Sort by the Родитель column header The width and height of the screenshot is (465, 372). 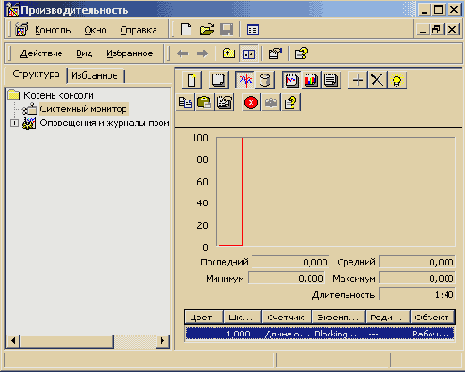(x=388, y=317)
